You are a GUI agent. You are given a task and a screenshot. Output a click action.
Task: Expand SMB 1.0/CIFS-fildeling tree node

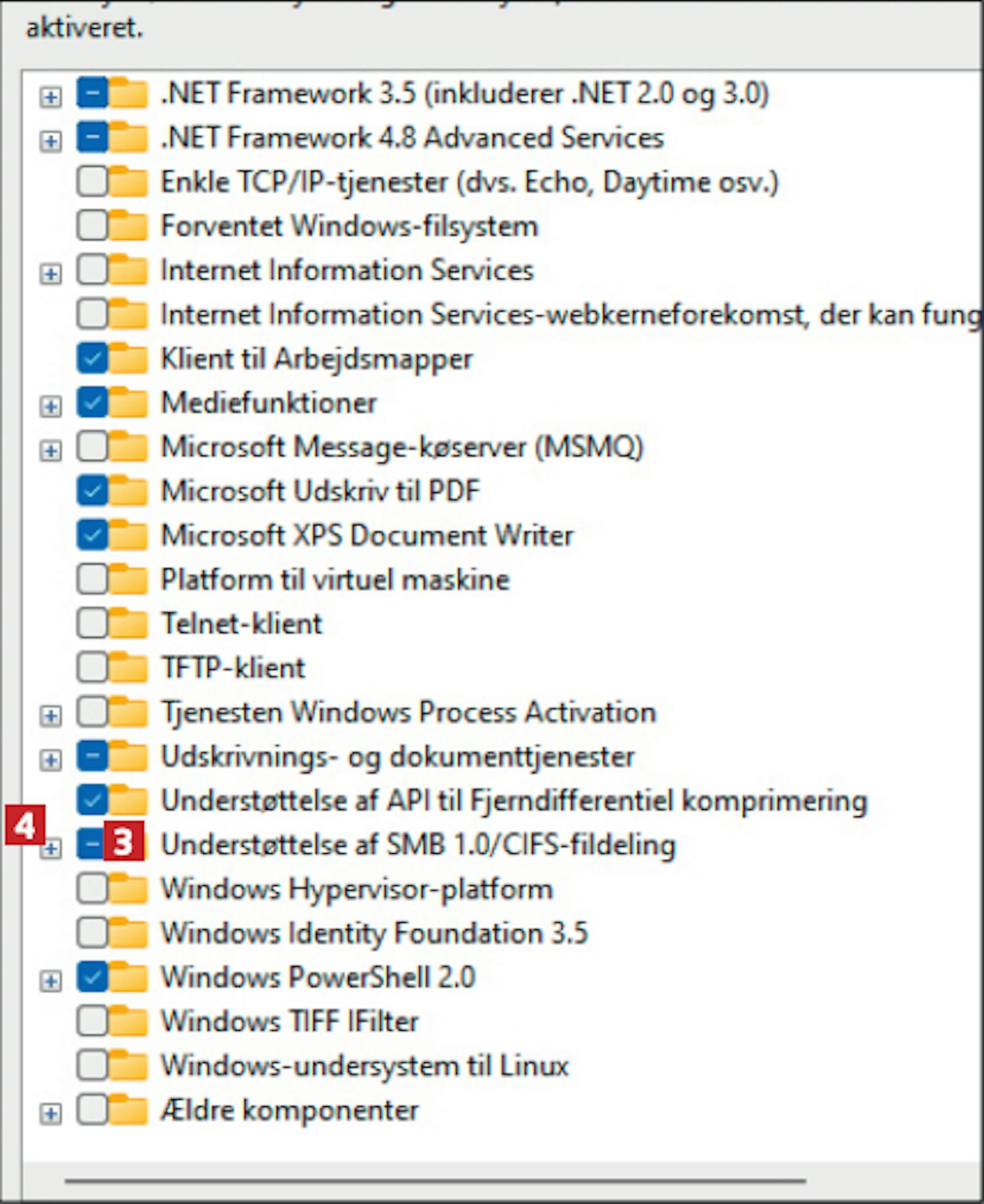(x=51, y=850)
